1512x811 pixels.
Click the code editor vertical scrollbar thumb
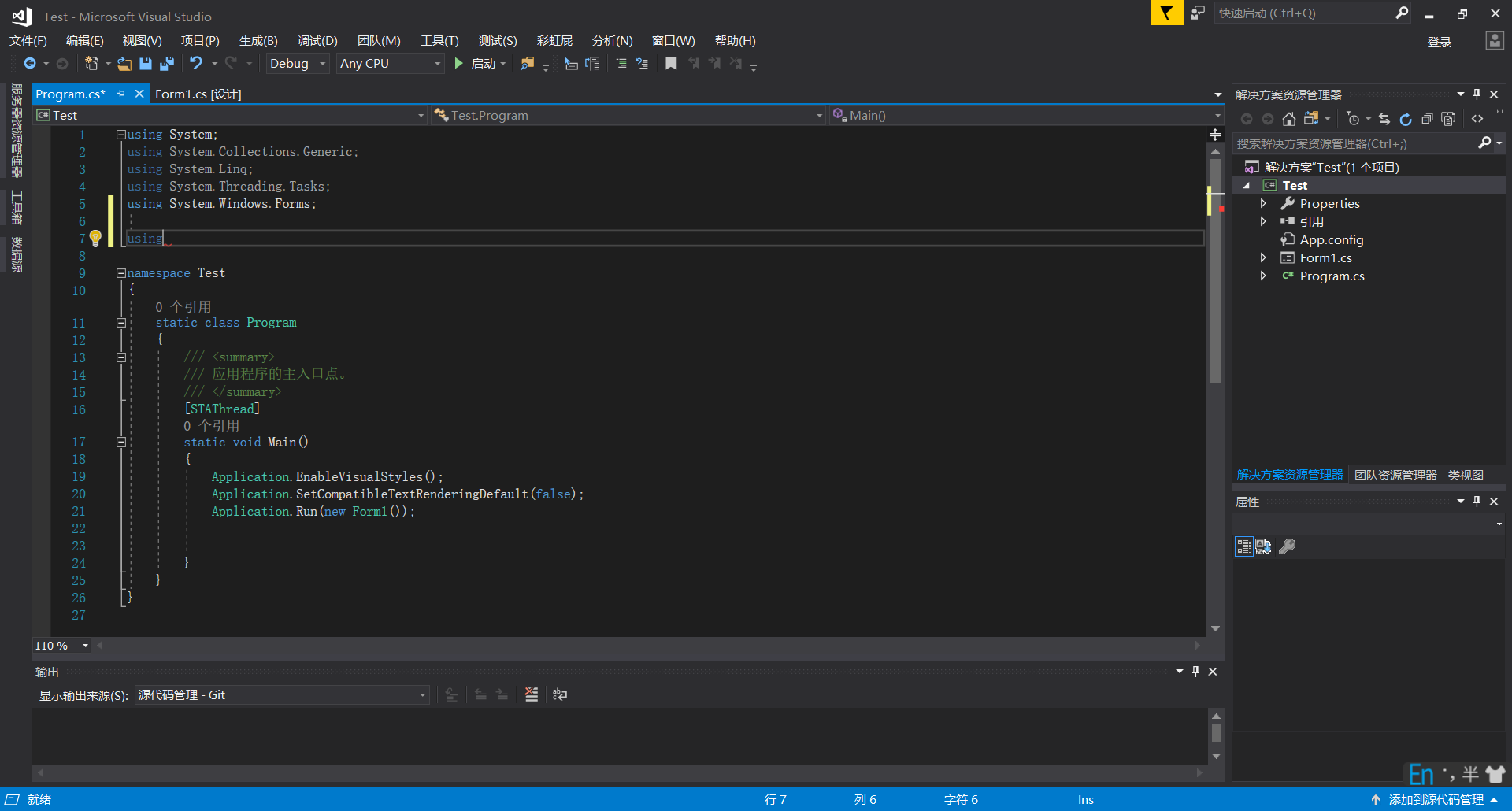[1215, 270]
